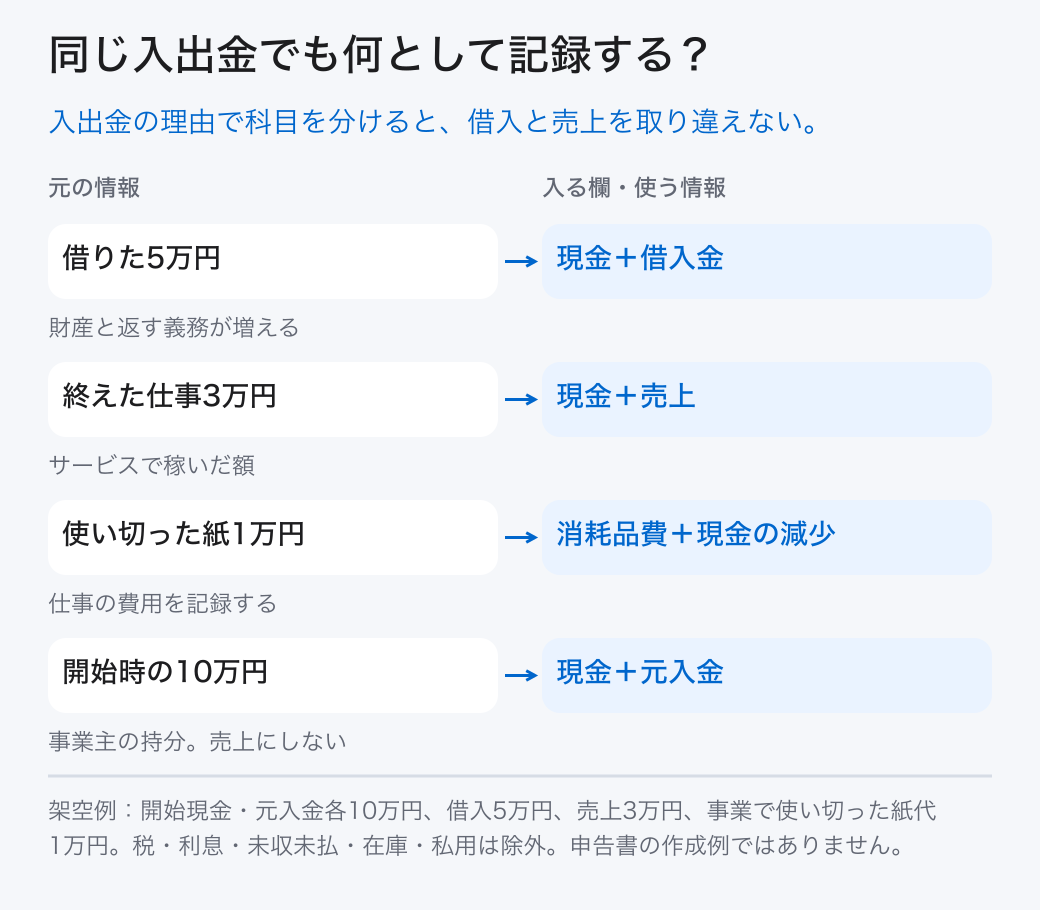The image size is (1040, 910).
Task: Select the card 借りた5万円
Action: (x=273, y=261)
